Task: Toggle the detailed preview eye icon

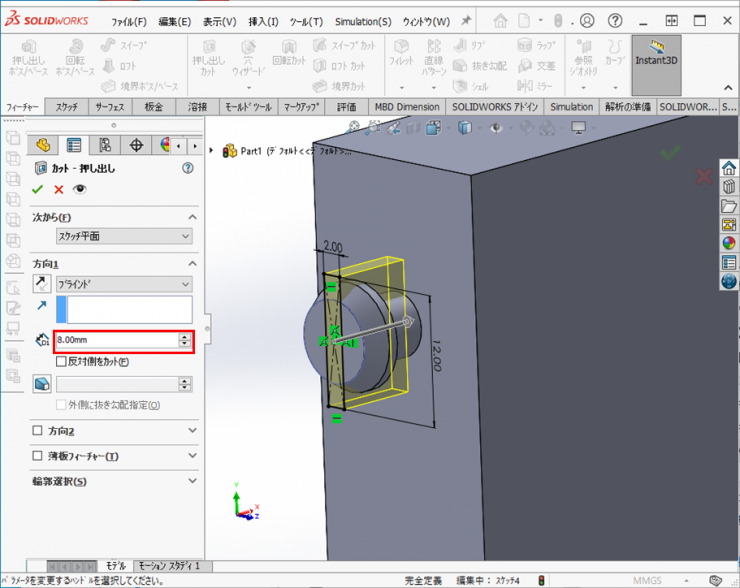Action: (x=80, y=189)
